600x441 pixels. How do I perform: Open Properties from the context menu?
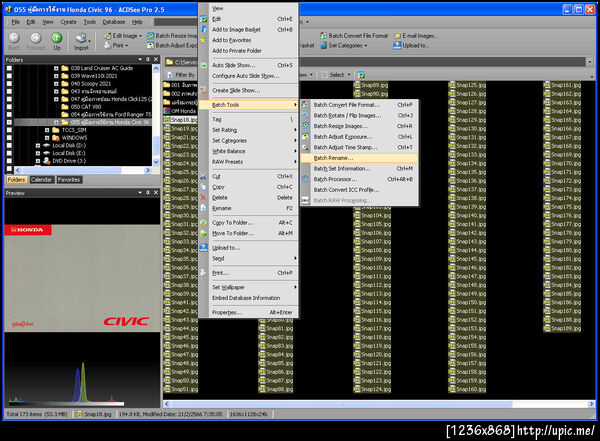(249, 312)
